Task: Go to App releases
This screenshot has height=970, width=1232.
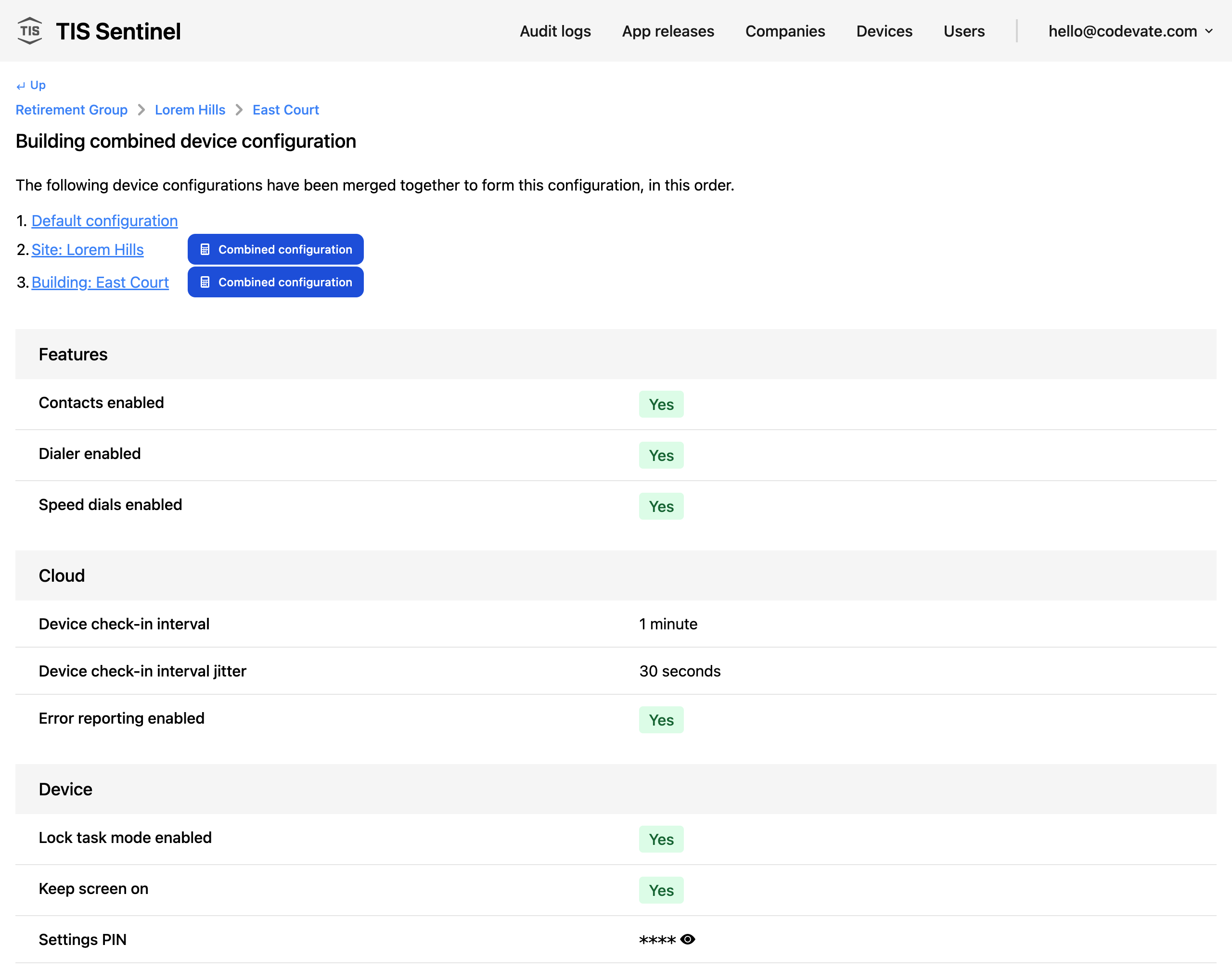Action: pyautogui.click(x=668, y=31)
